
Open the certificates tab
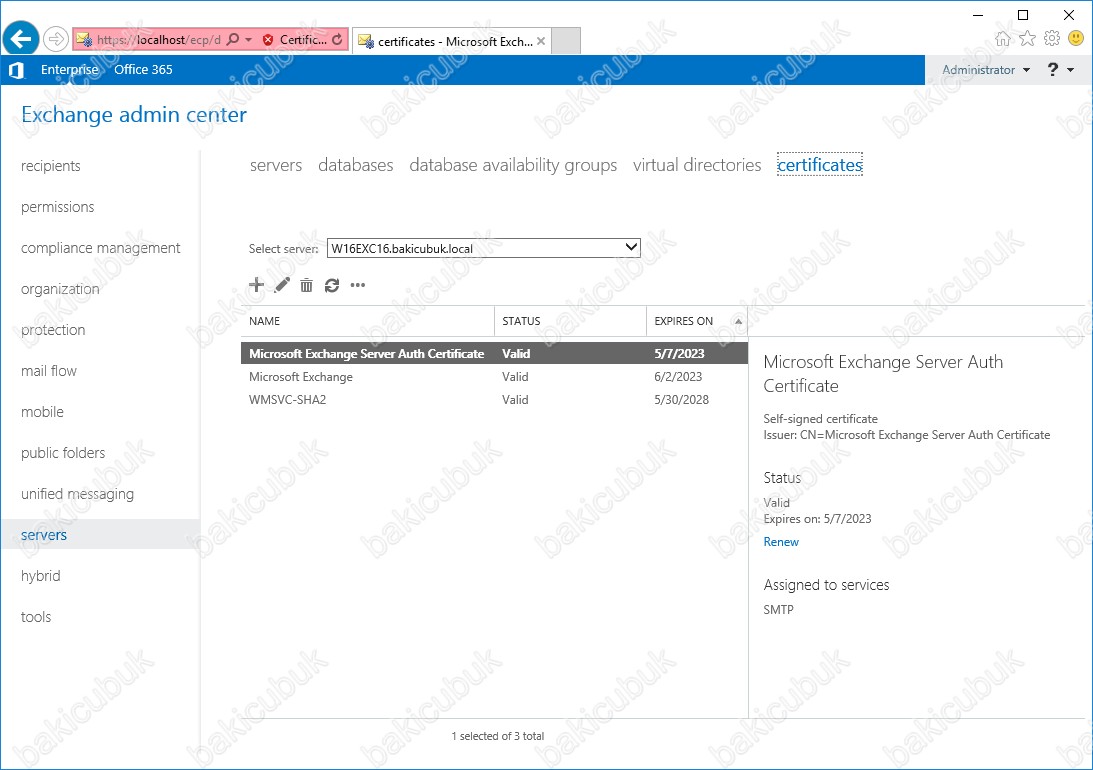820,164
